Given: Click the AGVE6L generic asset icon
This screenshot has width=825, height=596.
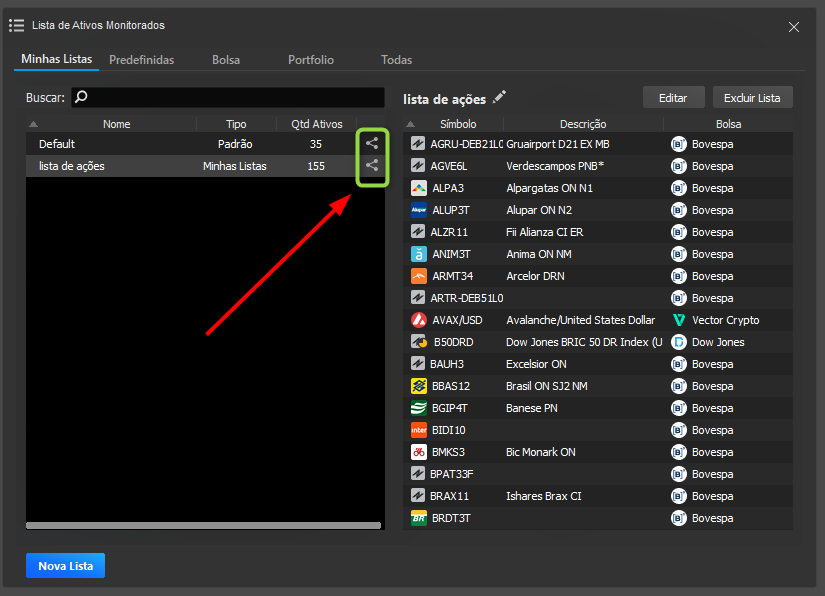Looking at the screenshot, I should [418, 166].
